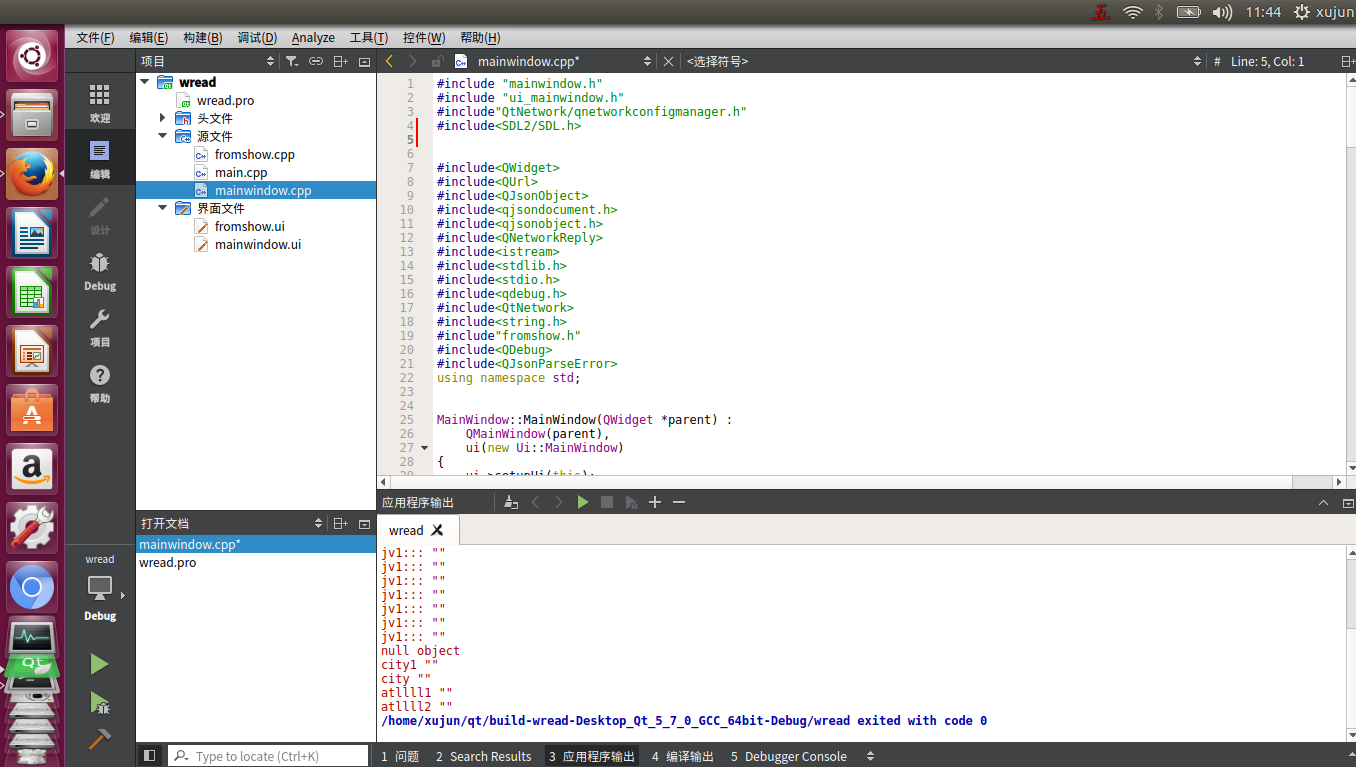Image resolution: width=1356 pixels, height=767 pixels.
Task: Open fromshow.cpp in the project tree
Action: pos(254,154)
